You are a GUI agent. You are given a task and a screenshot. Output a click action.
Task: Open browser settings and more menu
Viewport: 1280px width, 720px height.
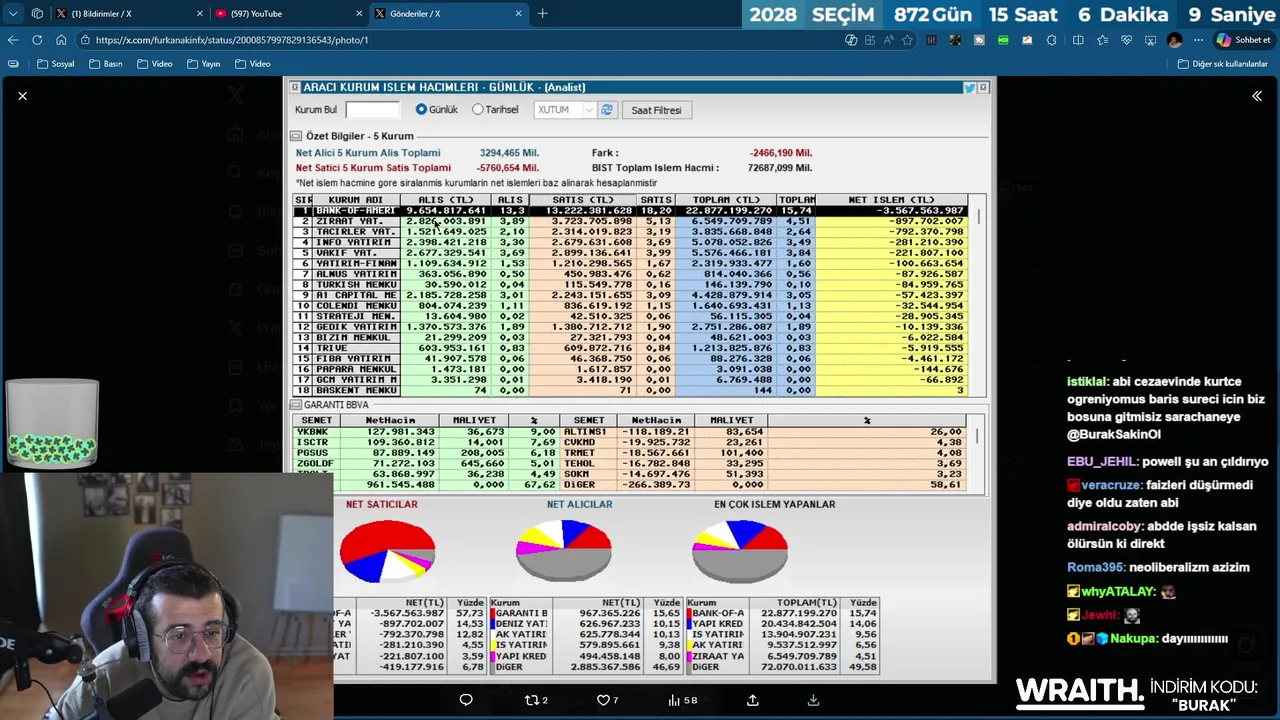(x=1198, y=40)
